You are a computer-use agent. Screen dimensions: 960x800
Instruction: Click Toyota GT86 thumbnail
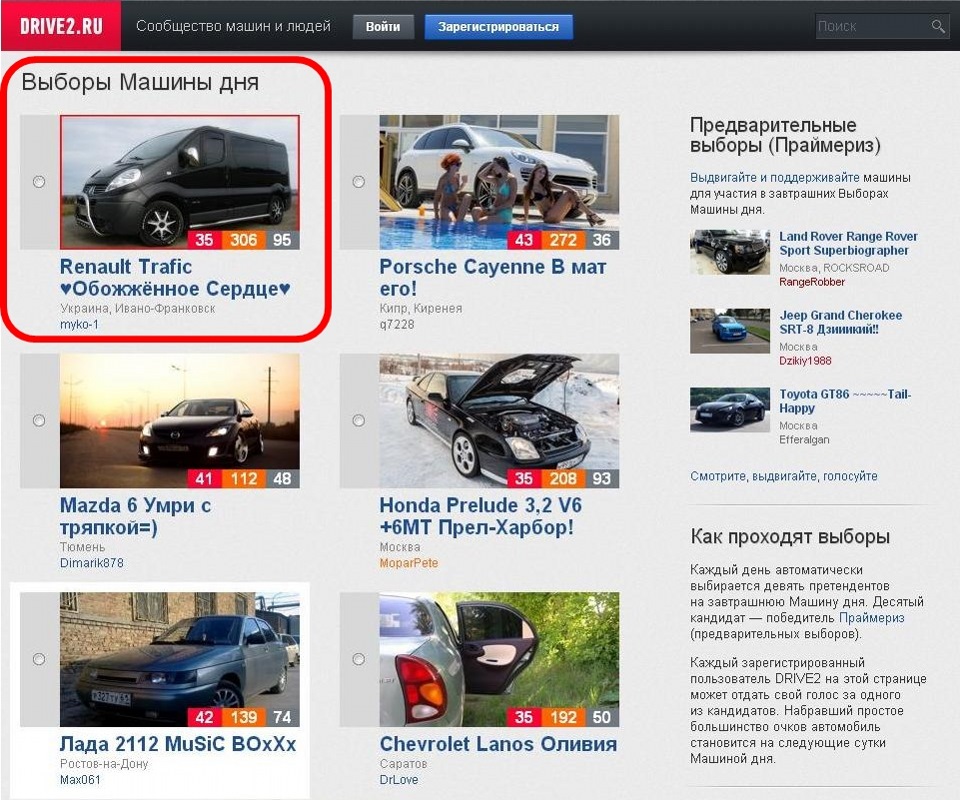(730, 410)
